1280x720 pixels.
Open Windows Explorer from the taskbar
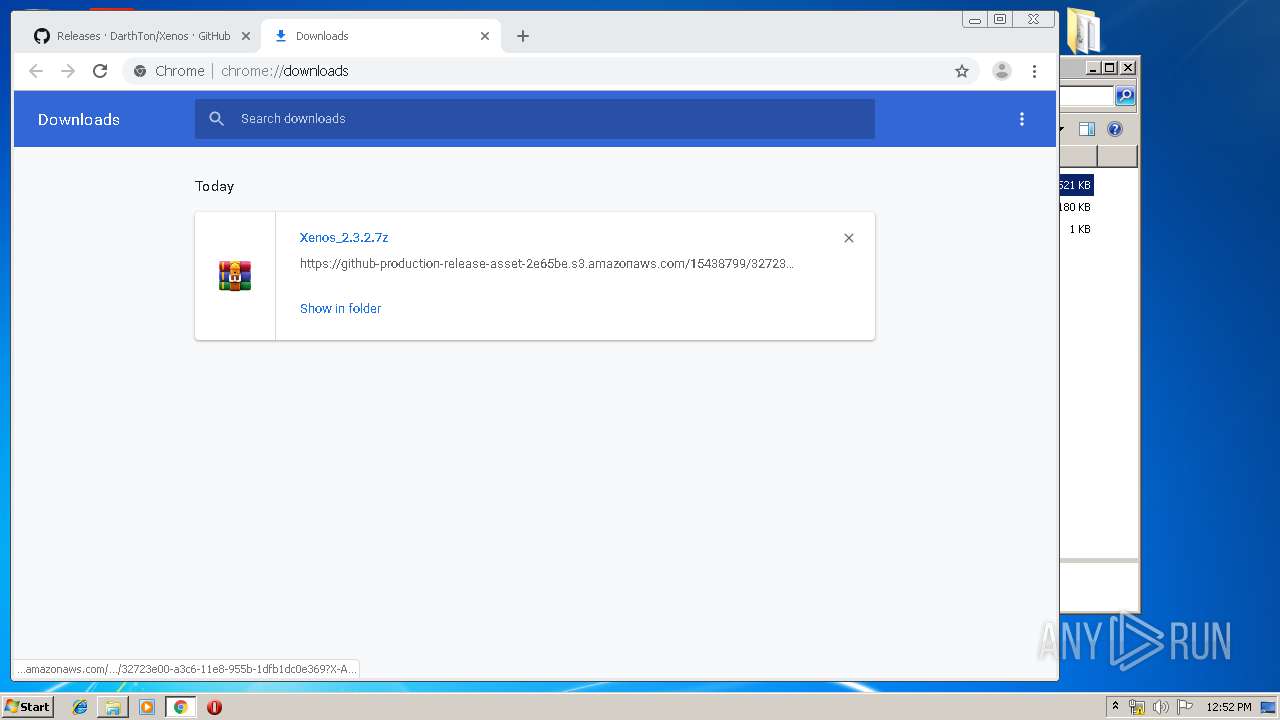click(113, 707)
